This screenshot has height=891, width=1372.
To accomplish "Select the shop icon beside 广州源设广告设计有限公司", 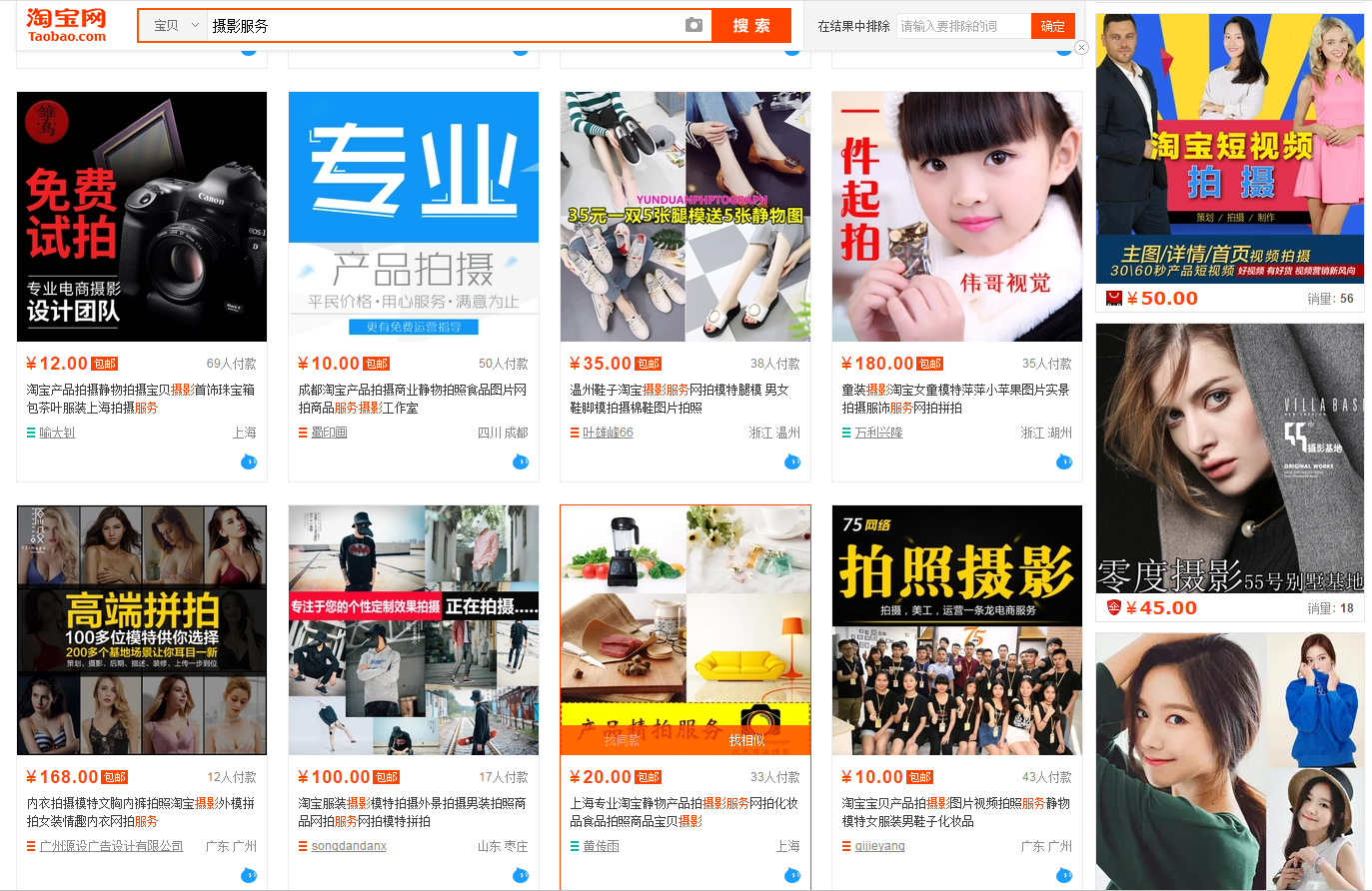I will pyautogui.click(x=31, y=846).
